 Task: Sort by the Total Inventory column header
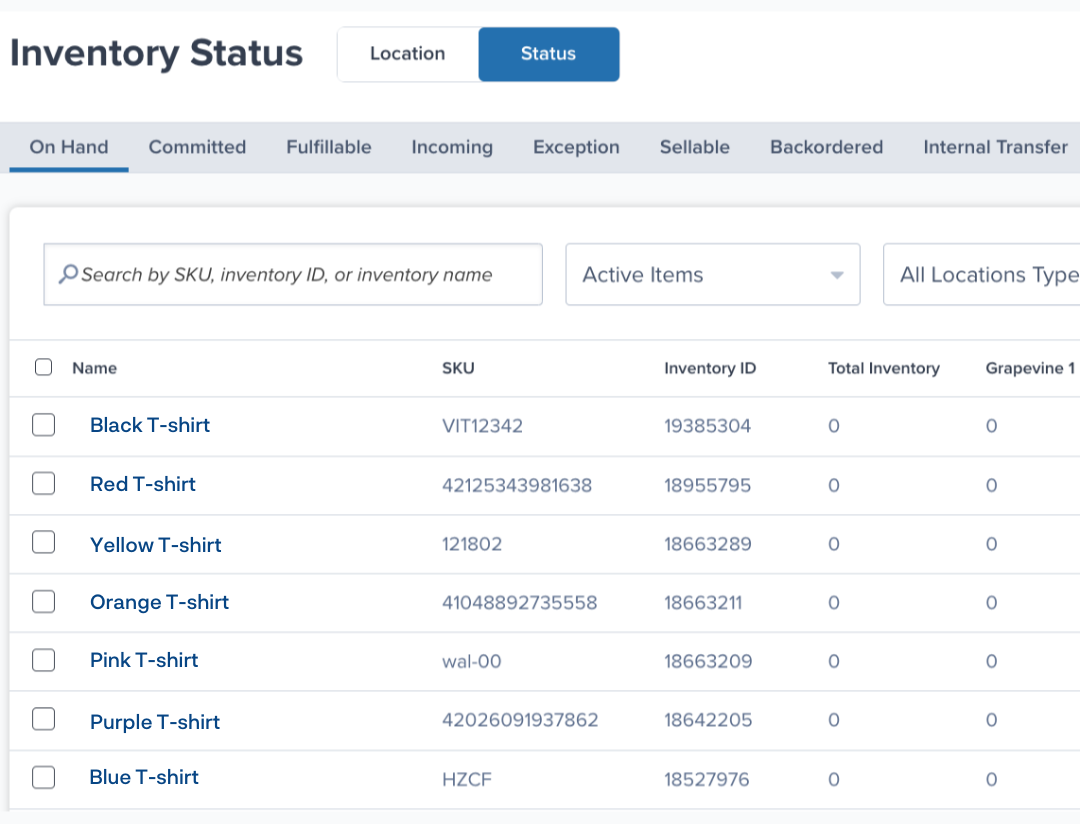tap(883, 368)
